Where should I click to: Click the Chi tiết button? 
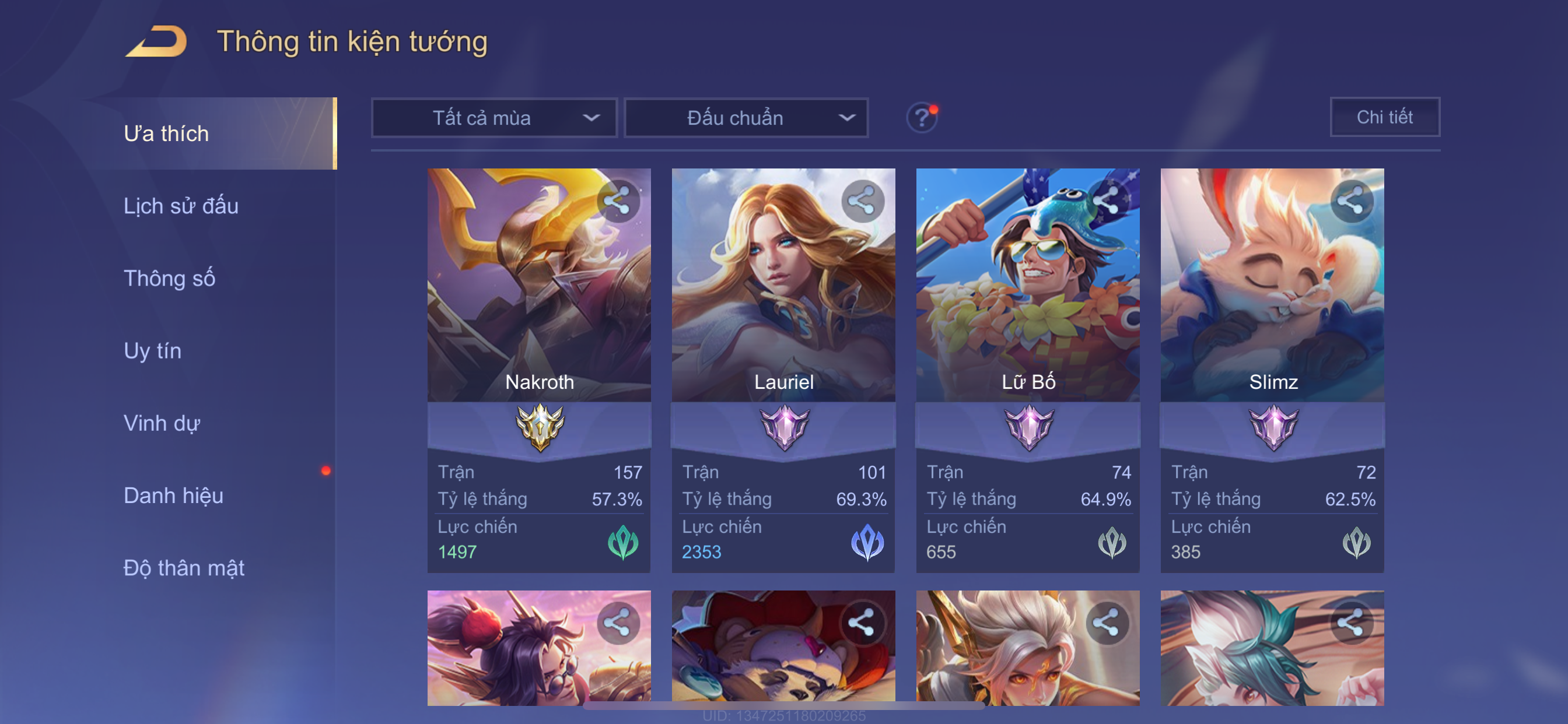pos(1384,117)
